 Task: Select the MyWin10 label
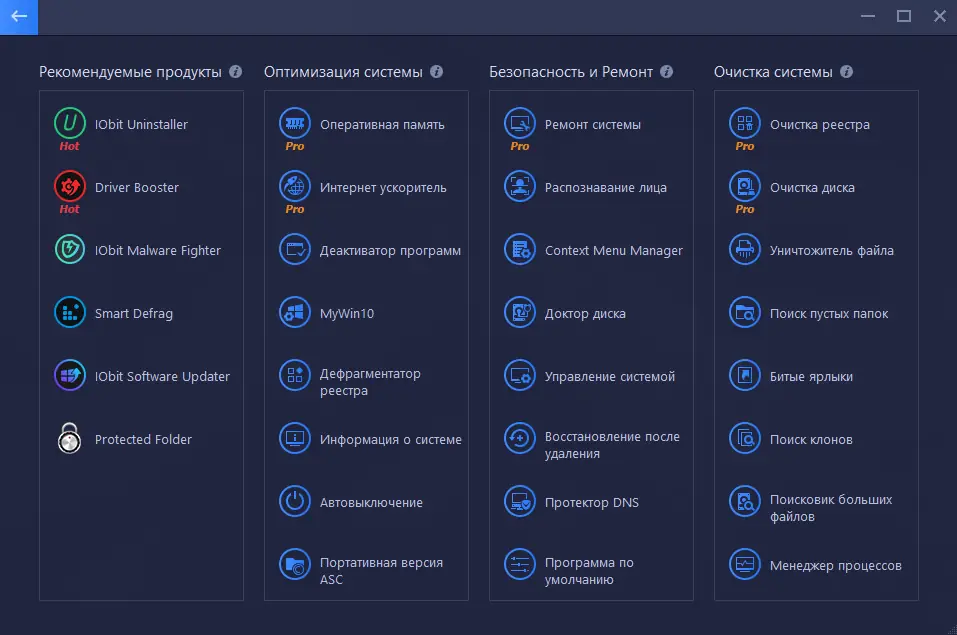tap(347, 313)
